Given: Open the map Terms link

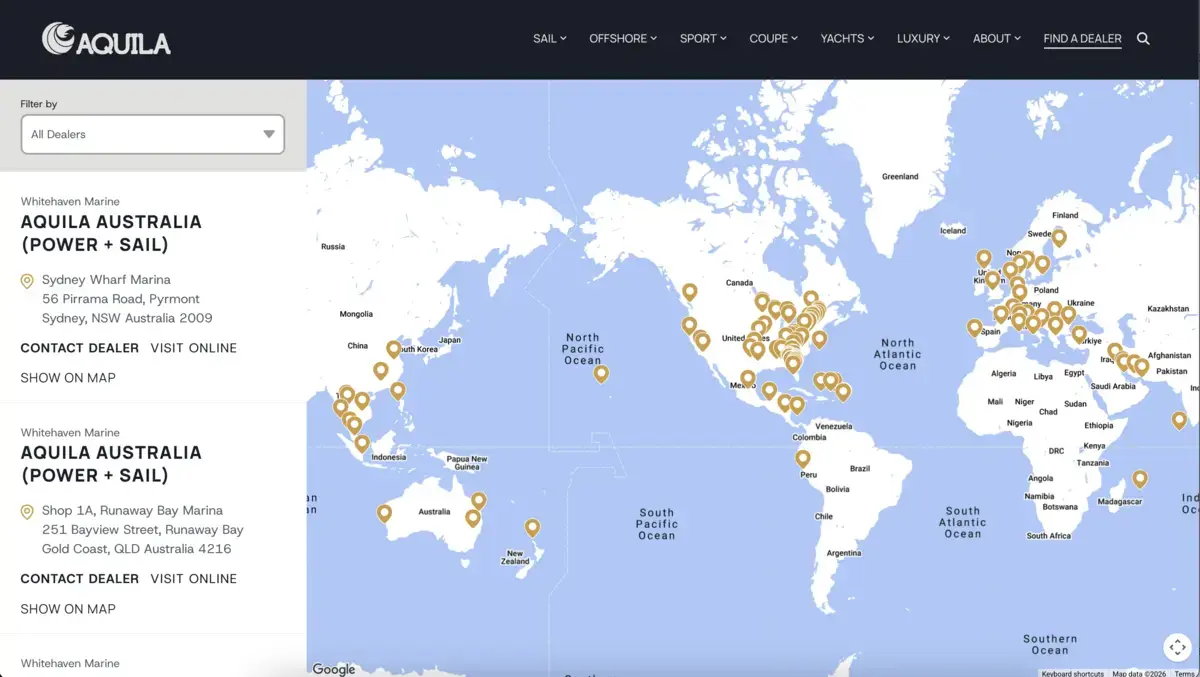Looking at the screenshot, I should [x=1184, y=673].
